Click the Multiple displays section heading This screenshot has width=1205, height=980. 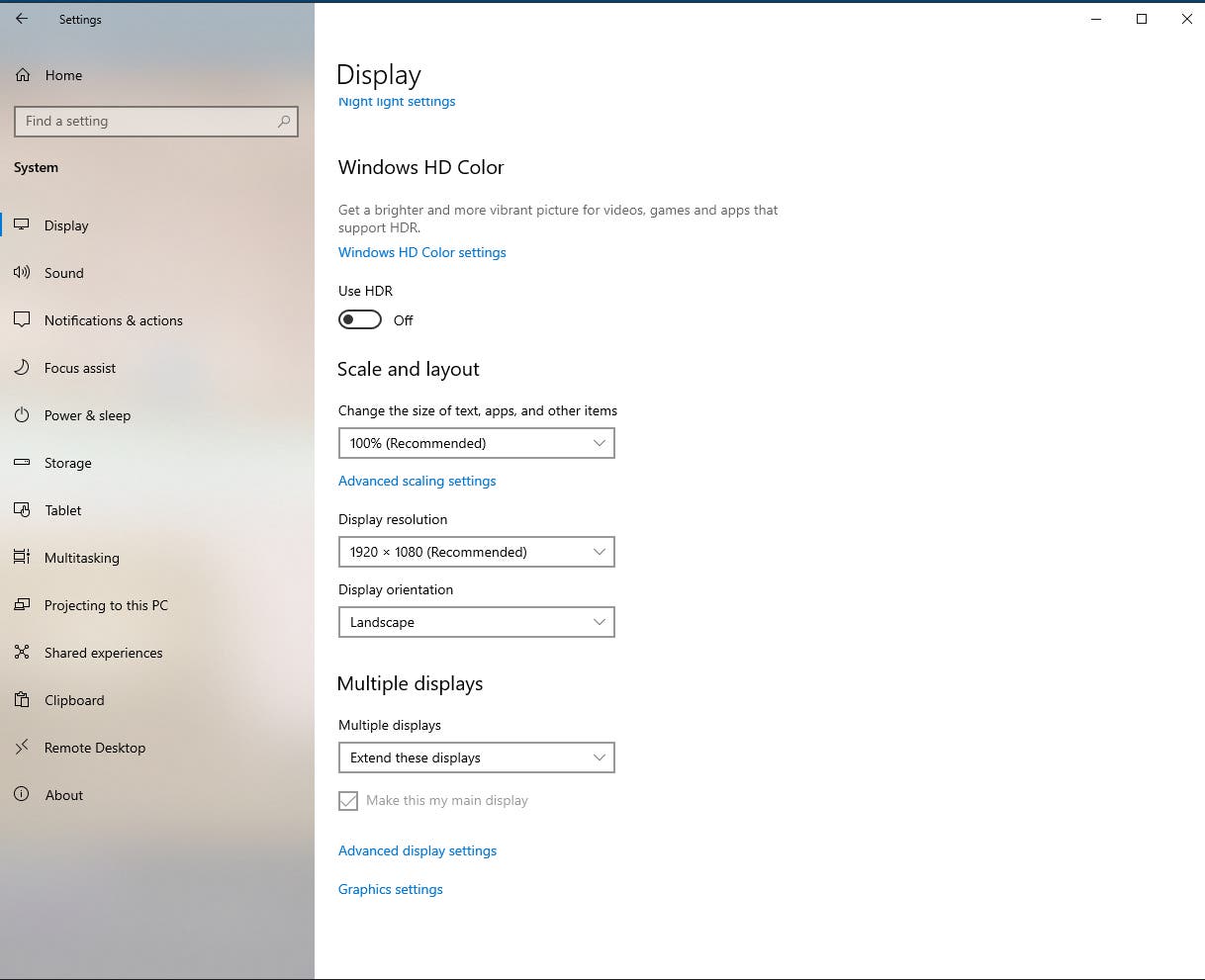click(x=411, y=683)
